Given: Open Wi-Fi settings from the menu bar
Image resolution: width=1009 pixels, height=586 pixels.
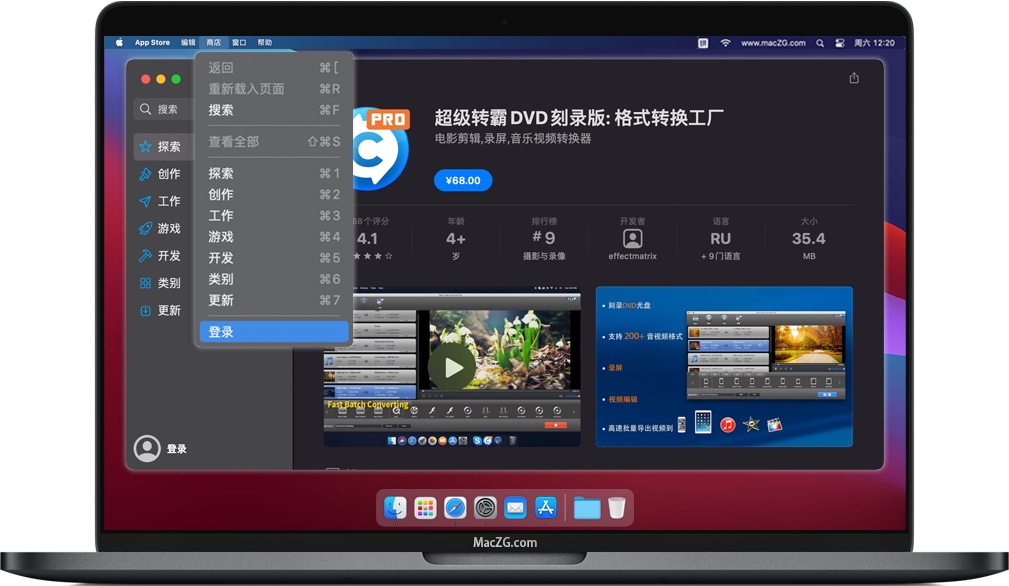Looking at the screenshot, I should [x=727, y=42].
